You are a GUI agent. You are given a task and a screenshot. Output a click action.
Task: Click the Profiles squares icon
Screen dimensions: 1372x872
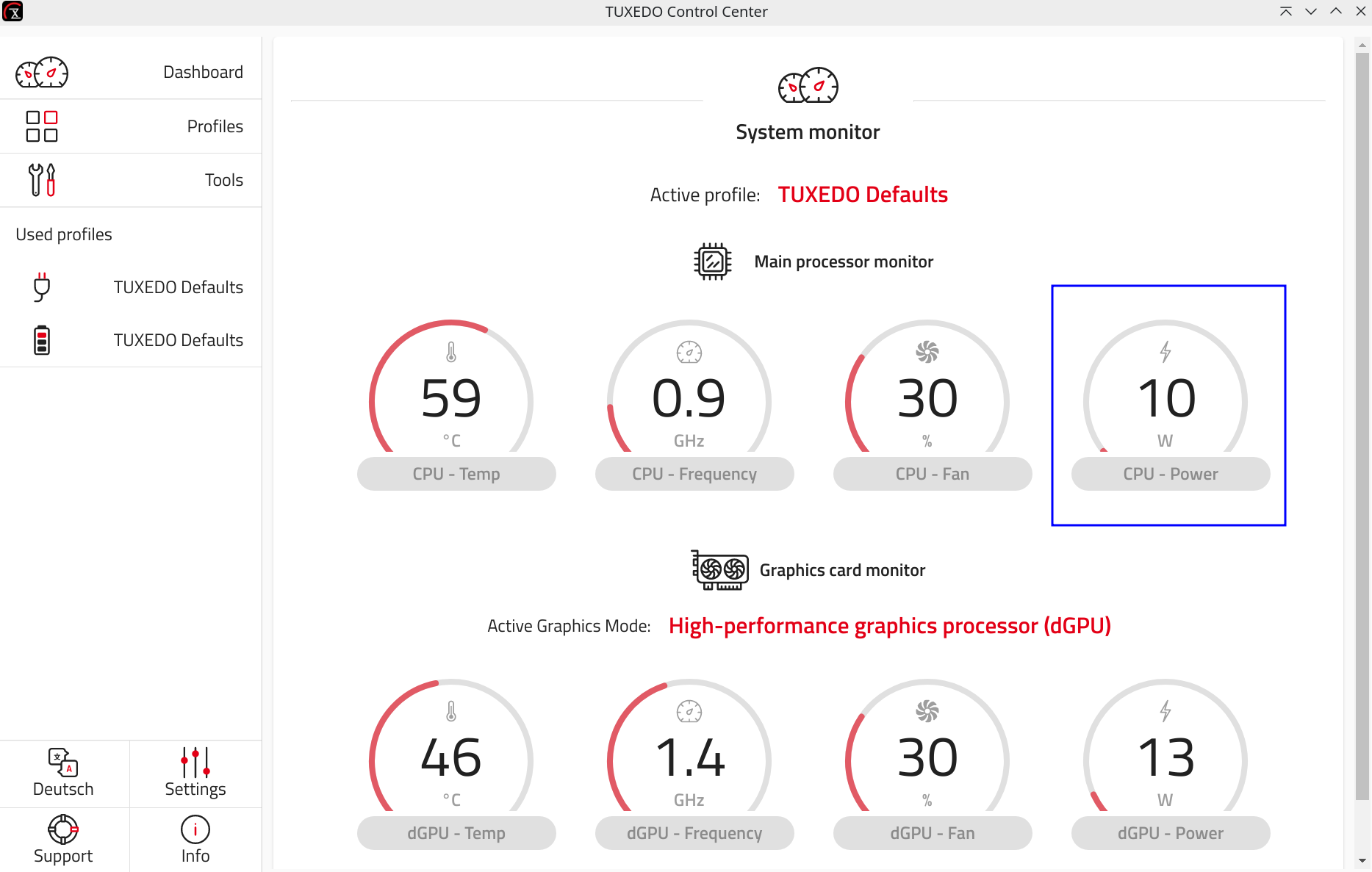[42, 126]
